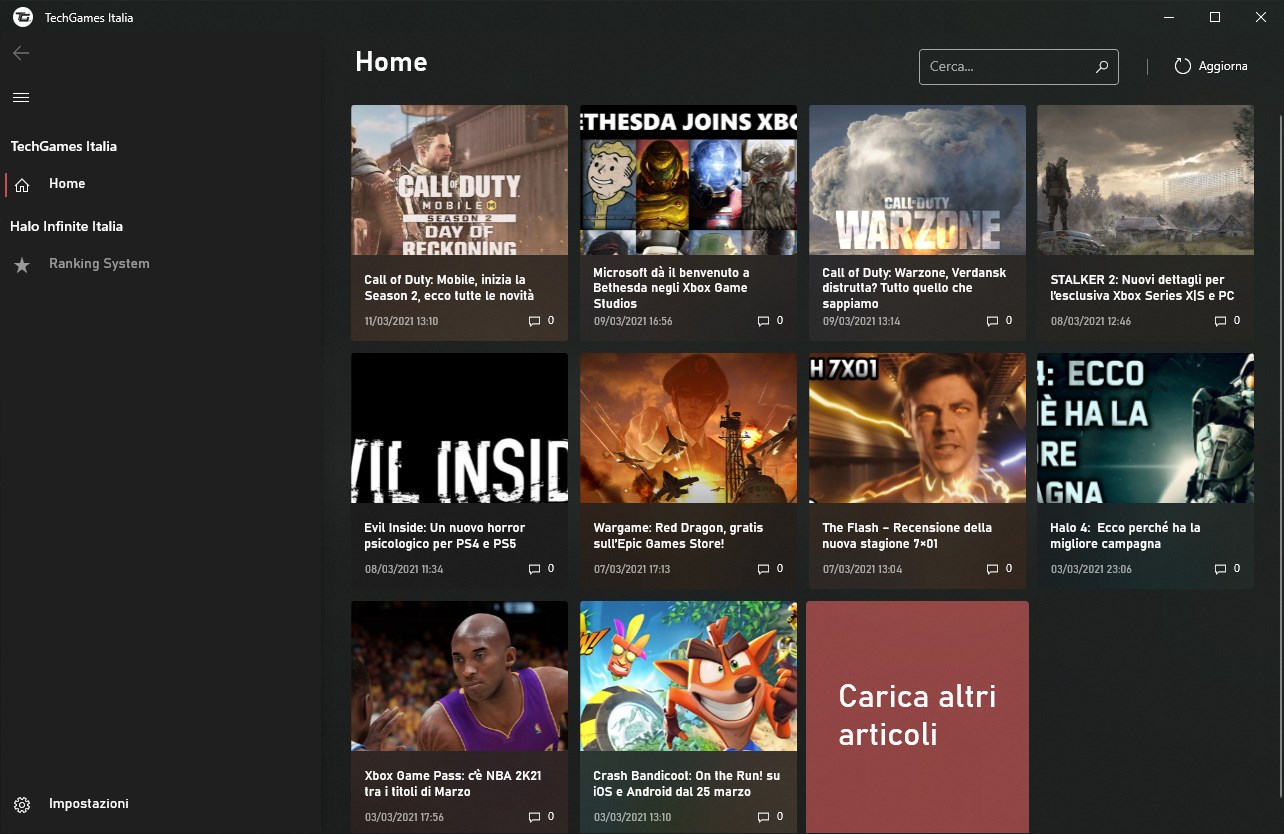
Task: Minimize the TechGames Italia window
Action: click(x=1169, y=17)
